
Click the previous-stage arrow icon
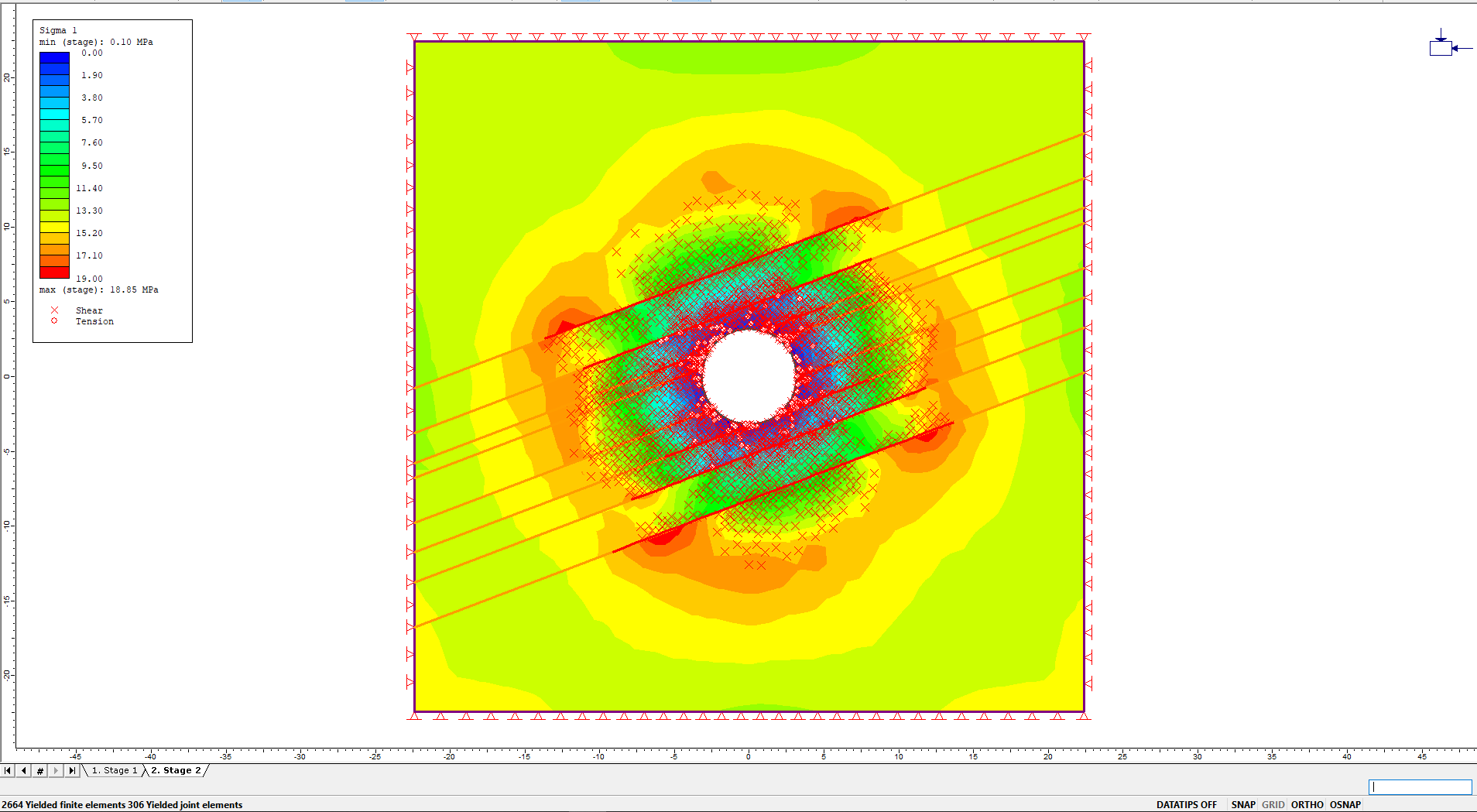pyautogui.click(x=24, y=770)
